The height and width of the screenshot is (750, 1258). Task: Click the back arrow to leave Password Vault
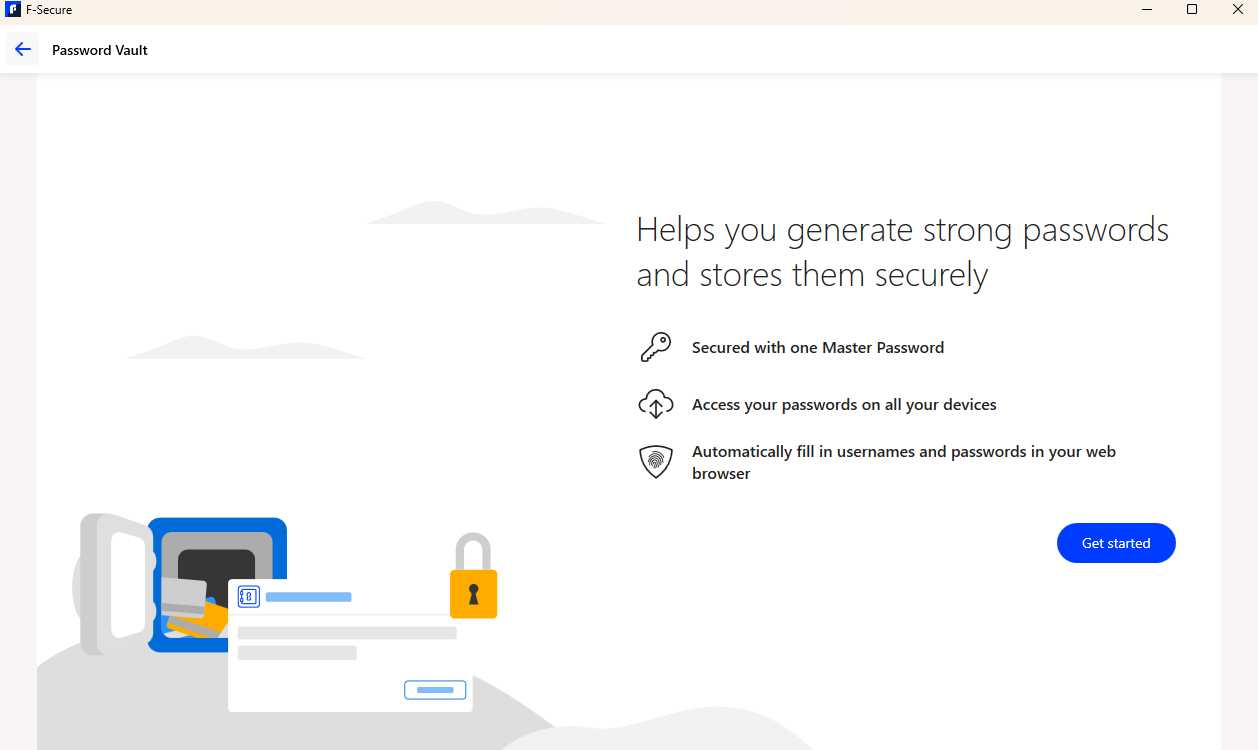22,48
